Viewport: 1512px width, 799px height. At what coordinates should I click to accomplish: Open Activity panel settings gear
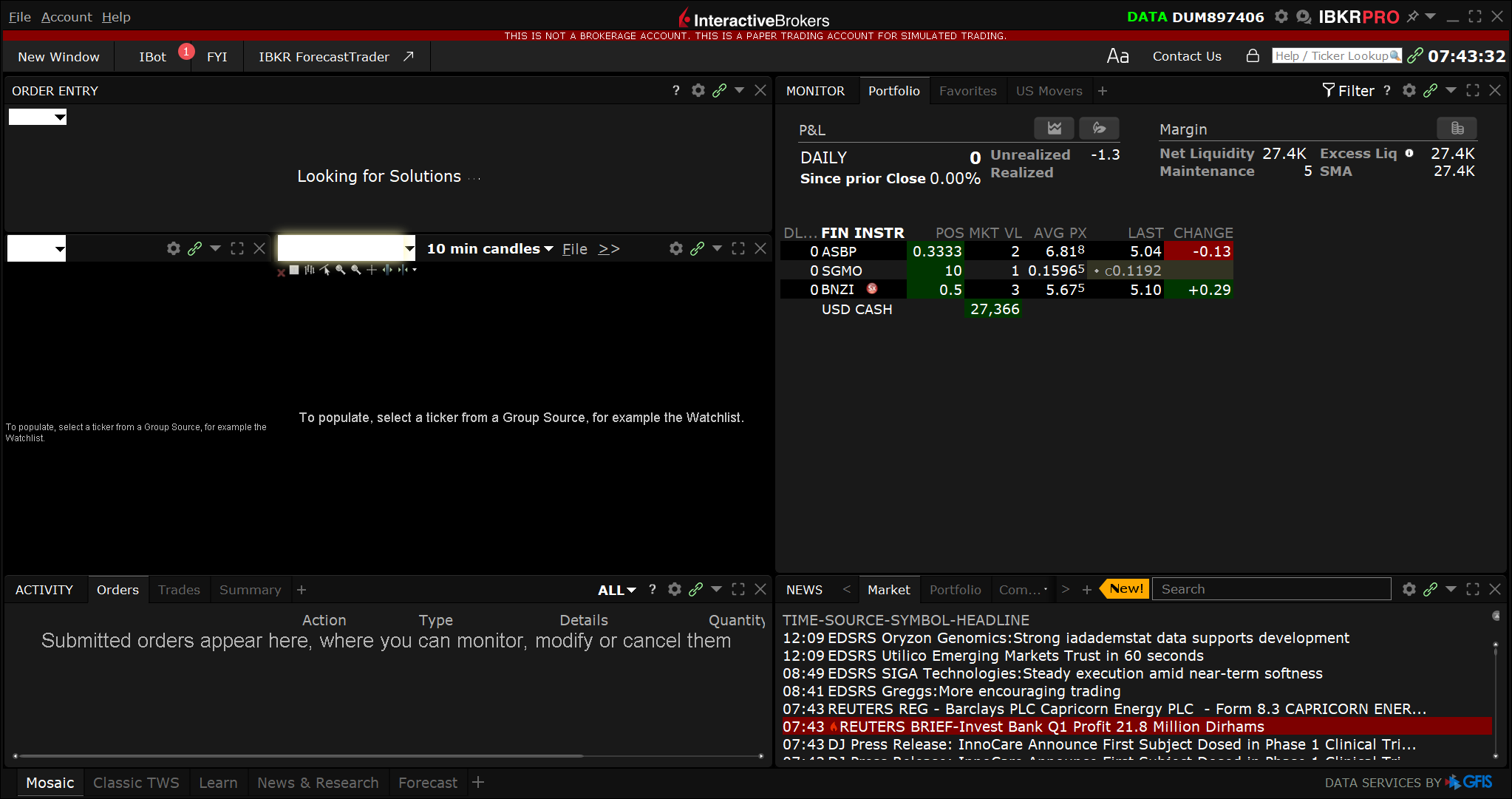(675, 589)
